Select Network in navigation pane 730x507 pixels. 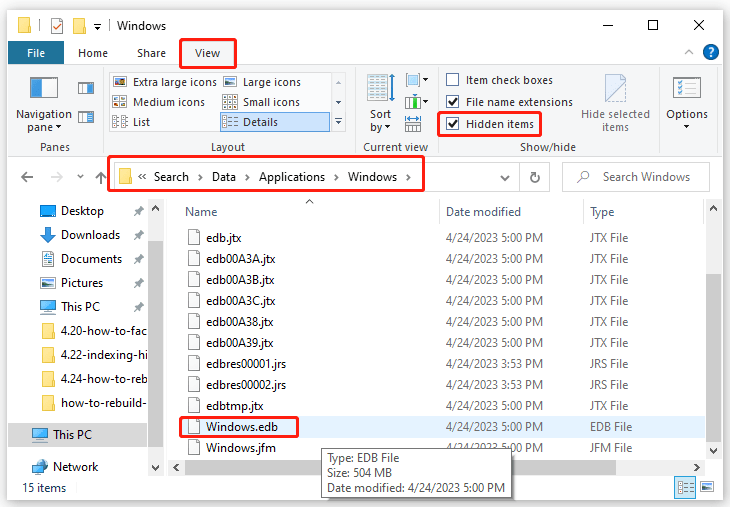click(x=75, y=466)
